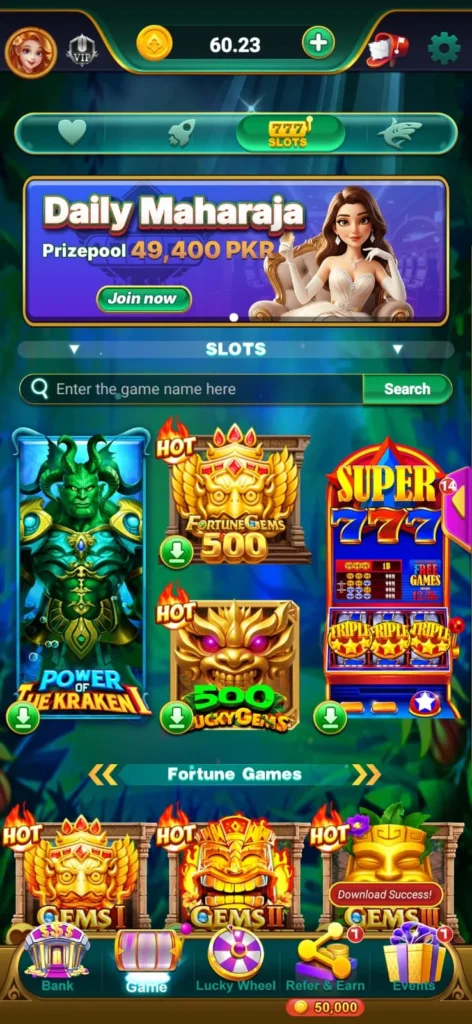The height and width of the screenshot is (1024, 472).
Task: Switch to favorites heart tab
Action: [72, 133]
